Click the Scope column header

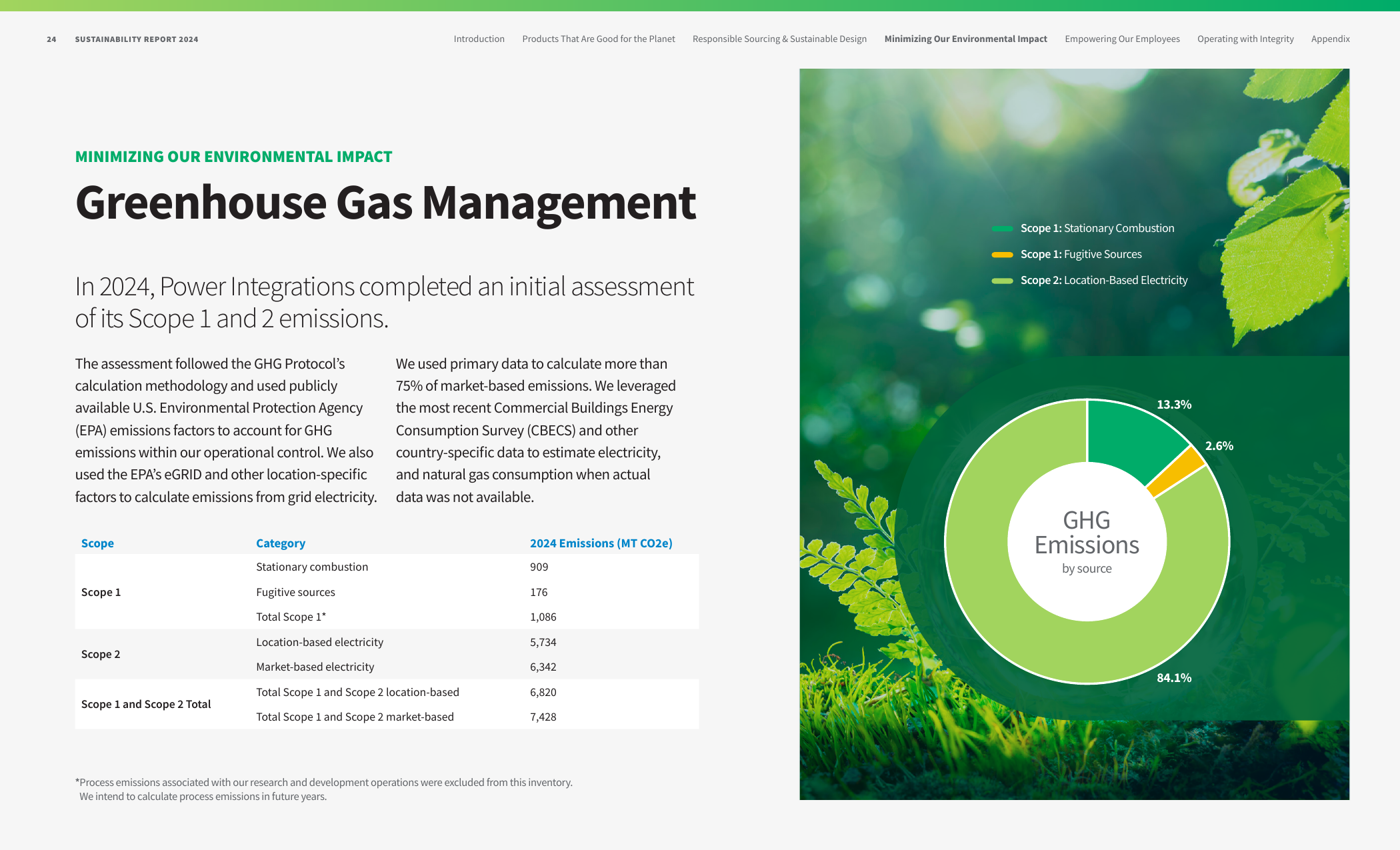click(x=97, y=543)
